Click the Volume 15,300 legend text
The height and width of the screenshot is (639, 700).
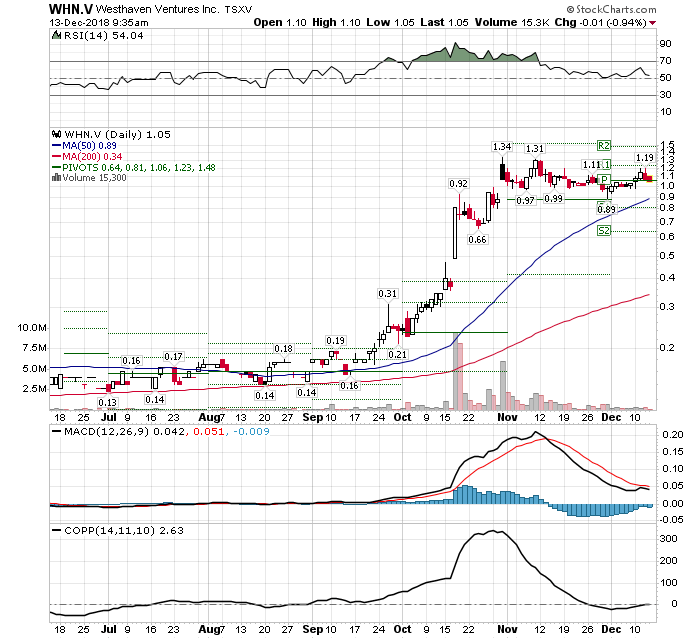pos(94,178)
